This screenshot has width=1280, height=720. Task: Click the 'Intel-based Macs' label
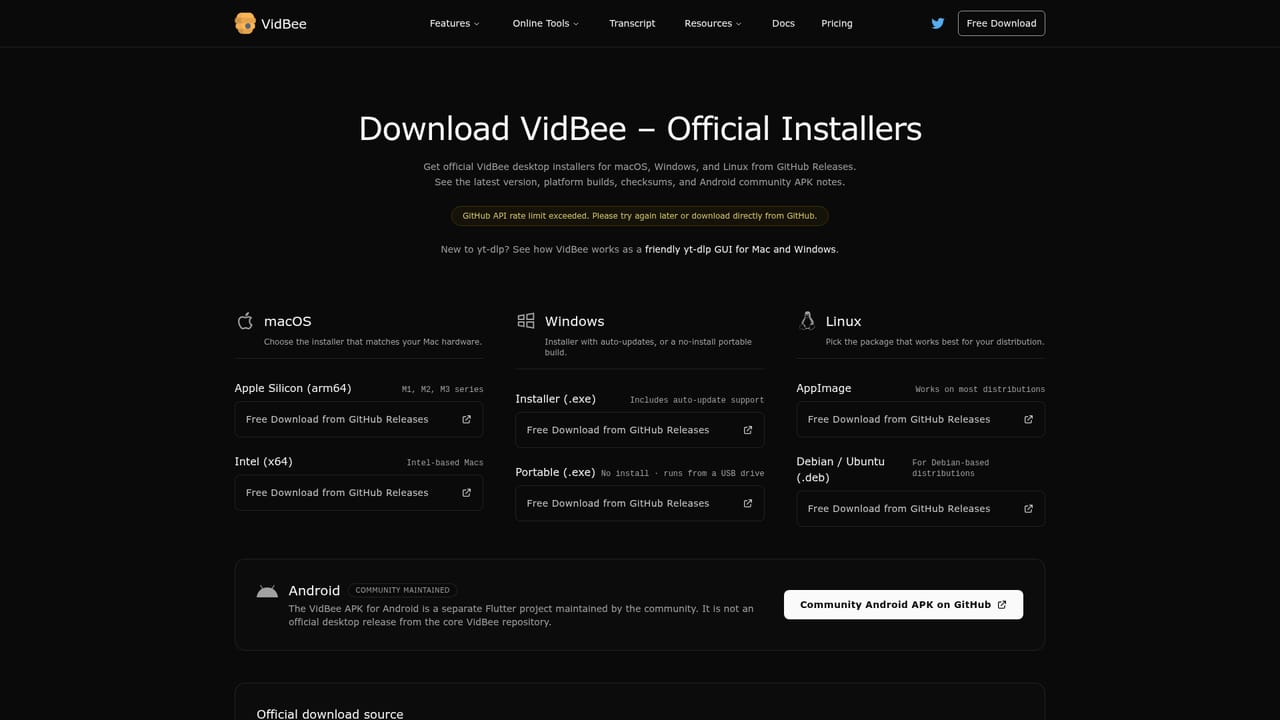coord(445,463)
